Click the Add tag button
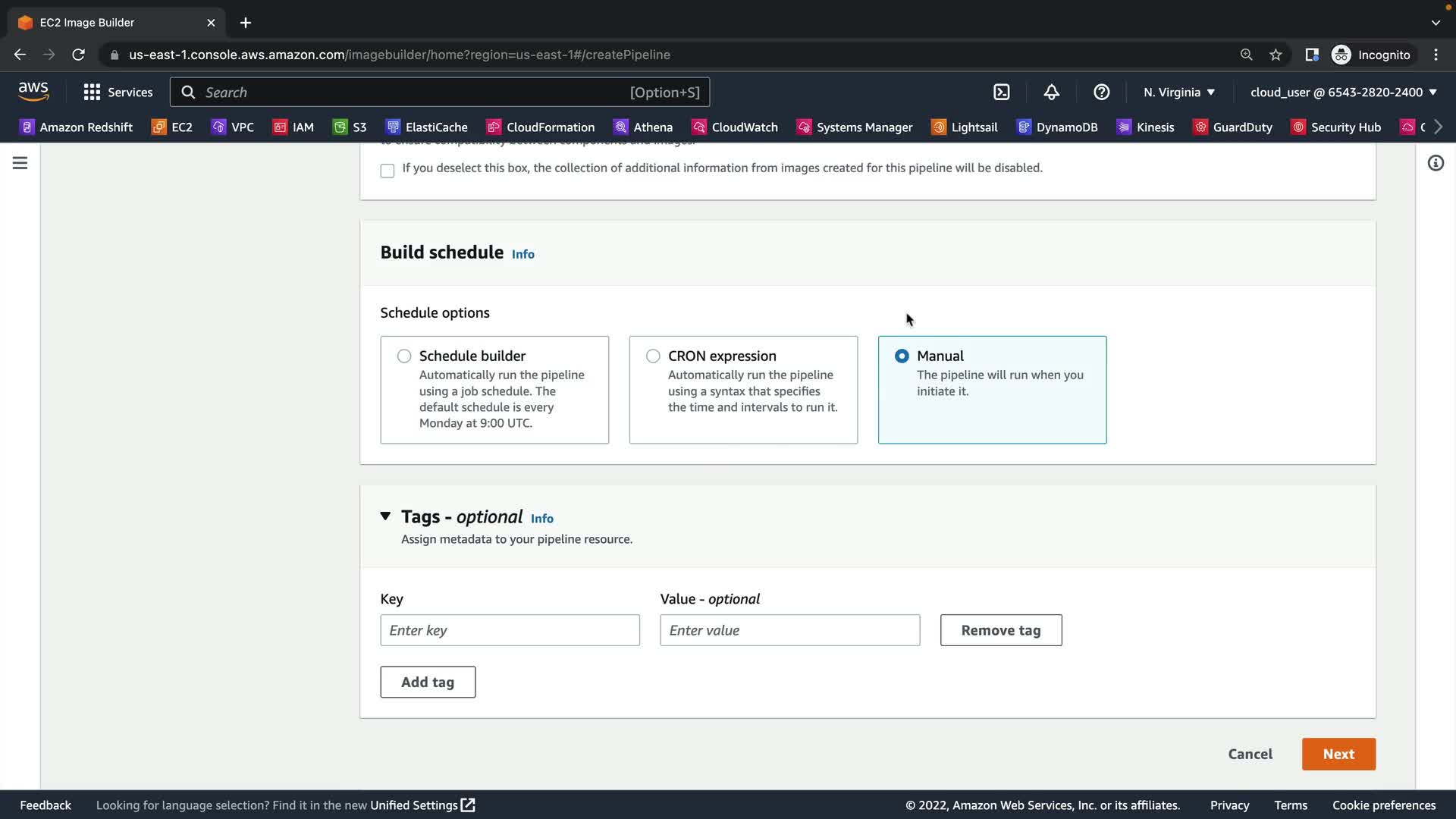The image size is (1456, 819). [428, 682]
